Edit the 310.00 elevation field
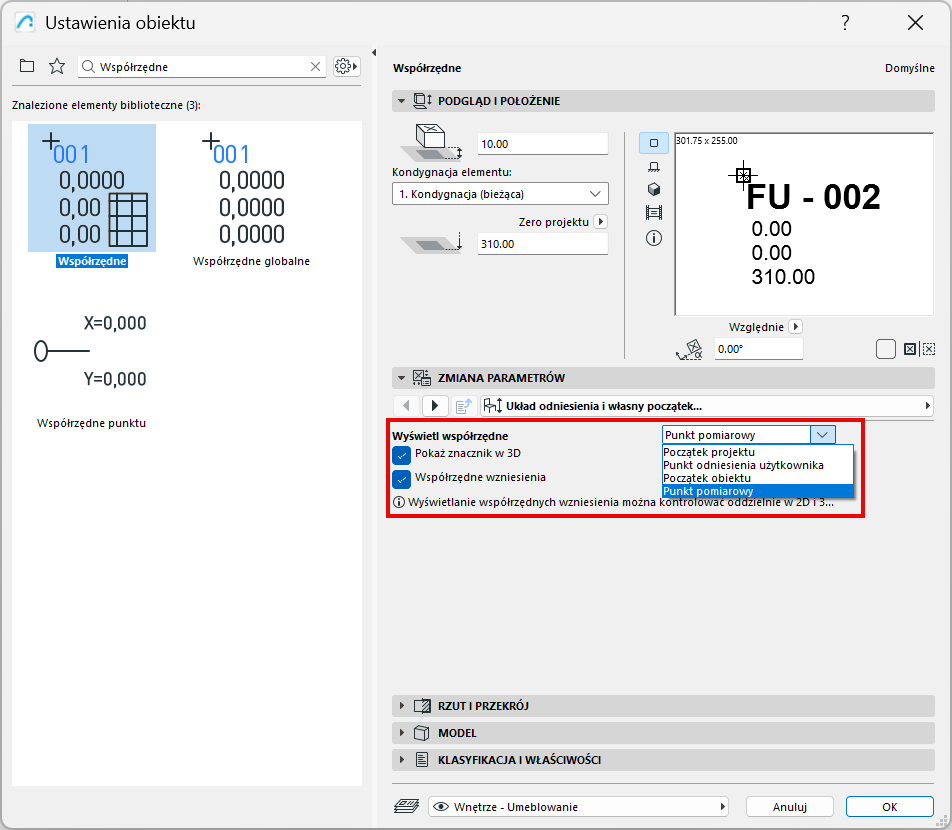The width and height of the screenshot is (952, 830). click(542, 244)
